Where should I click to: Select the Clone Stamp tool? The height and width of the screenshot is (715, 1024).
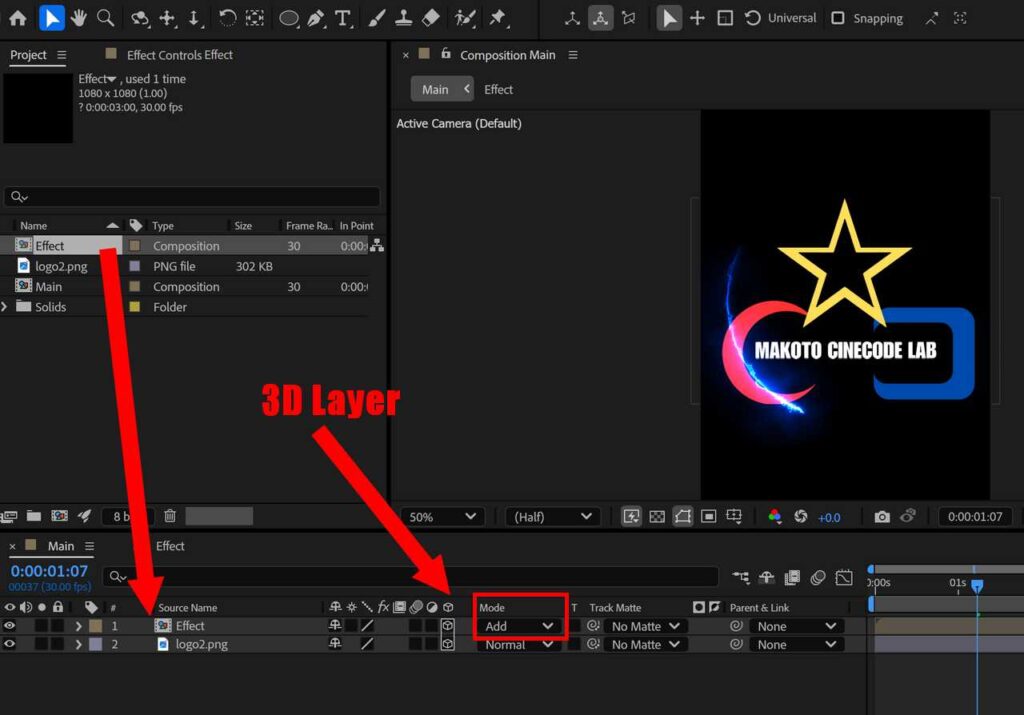coord(404,18)
